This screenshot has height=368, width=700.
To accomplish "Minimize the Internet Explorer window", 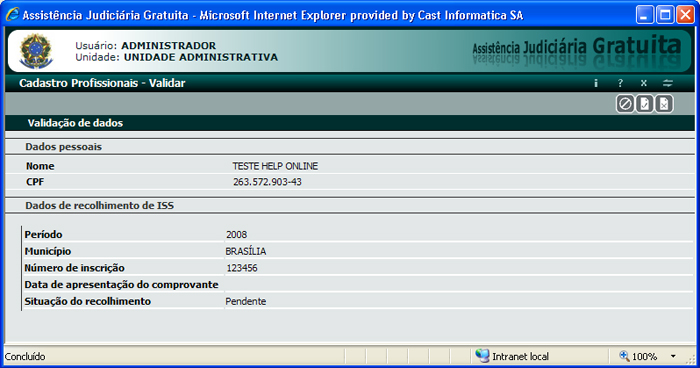I will (644, 15).
